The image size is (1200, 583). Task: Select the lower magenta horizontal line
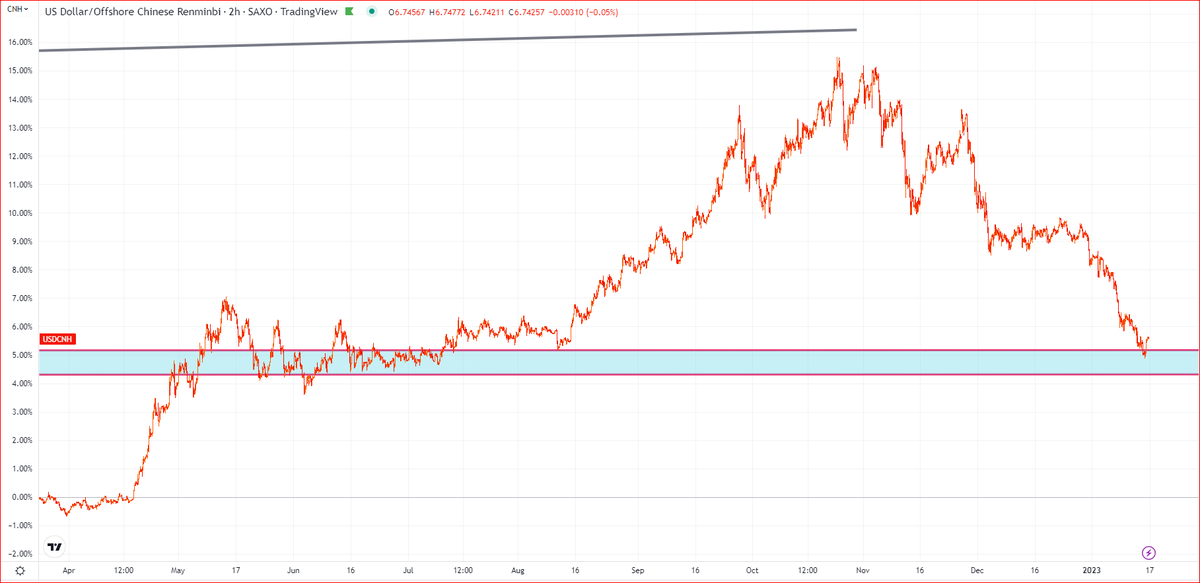[619, 374]
